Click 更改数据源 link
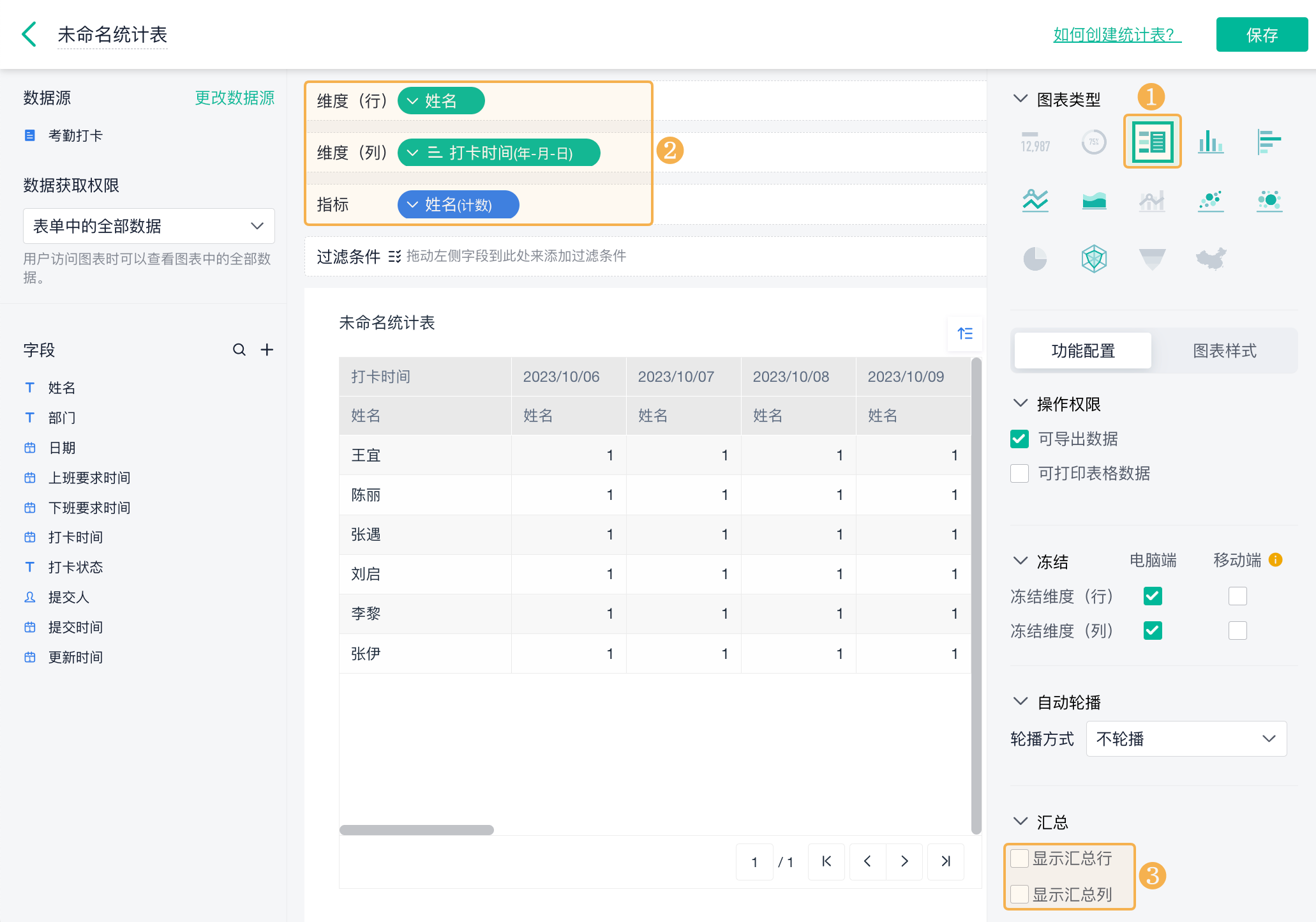1316x922 pixels. pyautogui.click(x=234, y=98)
